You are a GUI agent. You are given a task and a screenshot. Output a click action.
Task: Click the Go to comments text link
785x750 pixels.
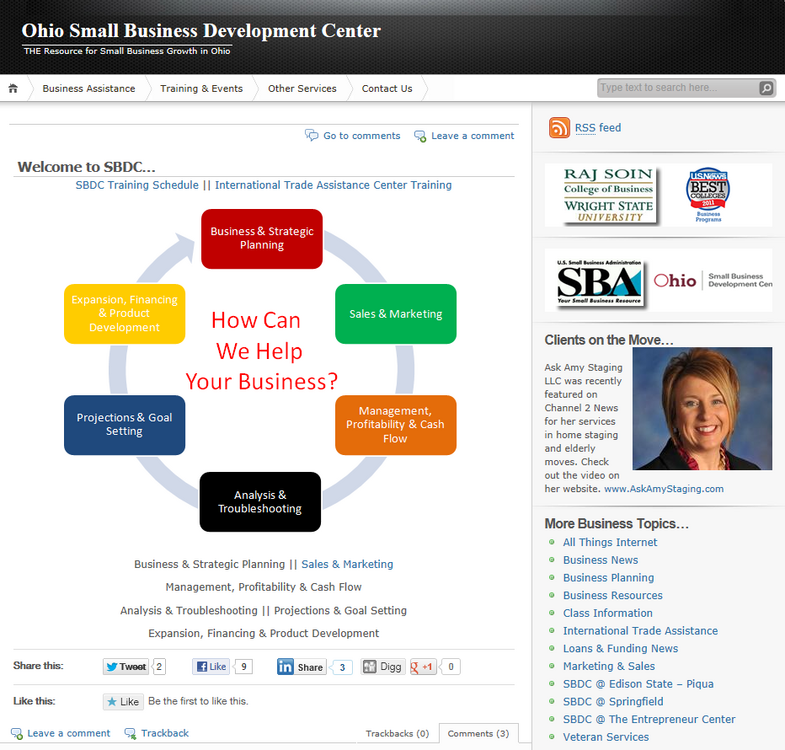pos(361,136)
